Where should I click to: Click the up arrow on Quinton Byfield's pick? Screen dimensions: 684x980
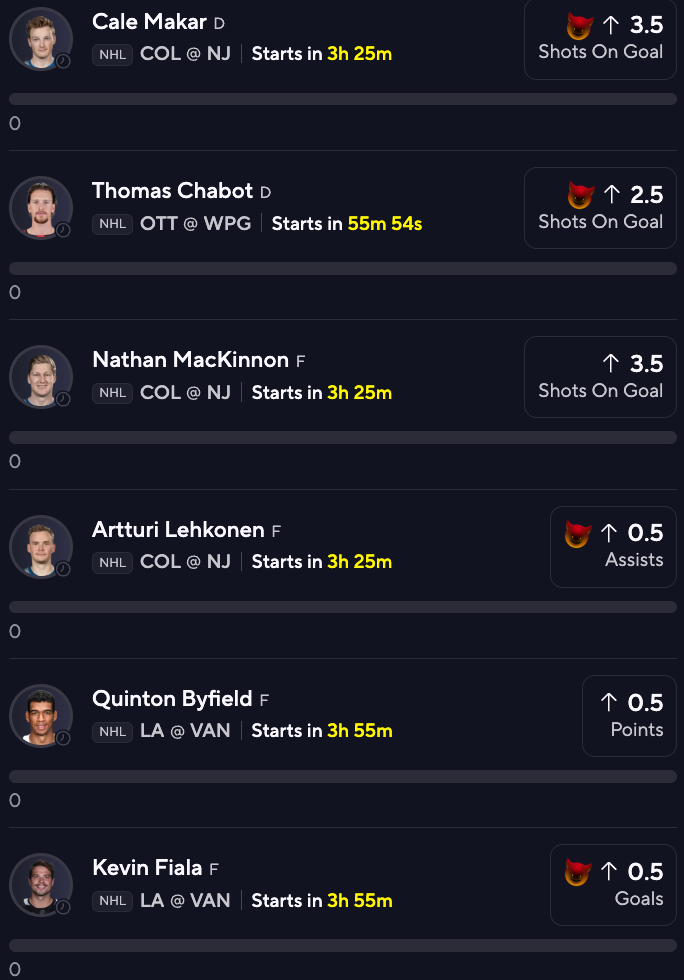tap(609, 703)
